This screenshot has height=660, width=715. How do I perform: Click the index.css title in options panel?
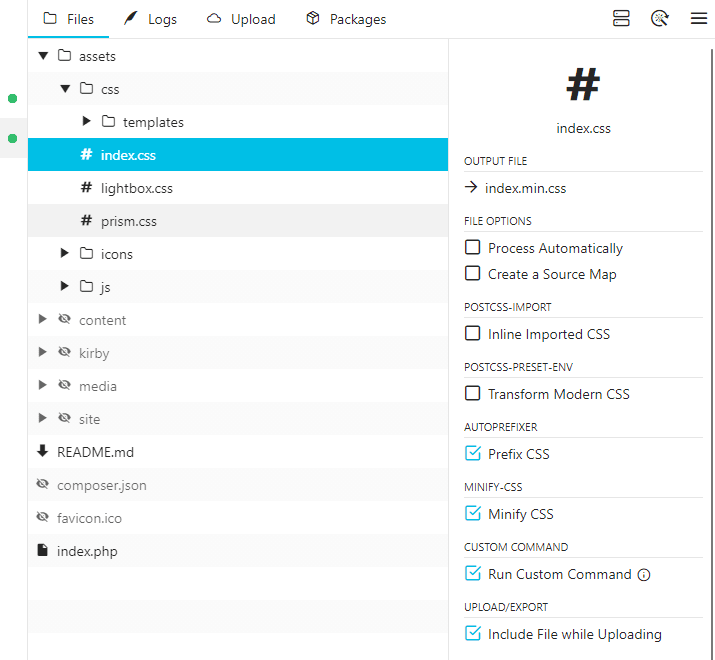pos(583,129)
